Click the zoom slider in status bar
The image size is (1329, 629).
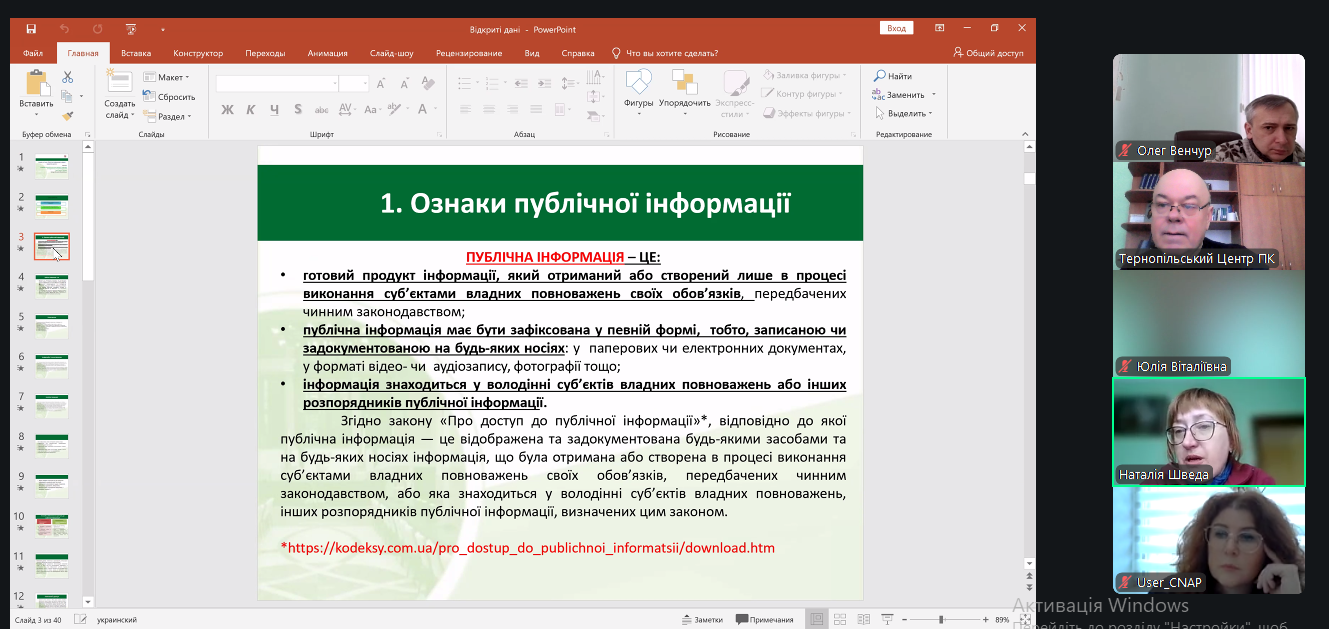[941, 620]
